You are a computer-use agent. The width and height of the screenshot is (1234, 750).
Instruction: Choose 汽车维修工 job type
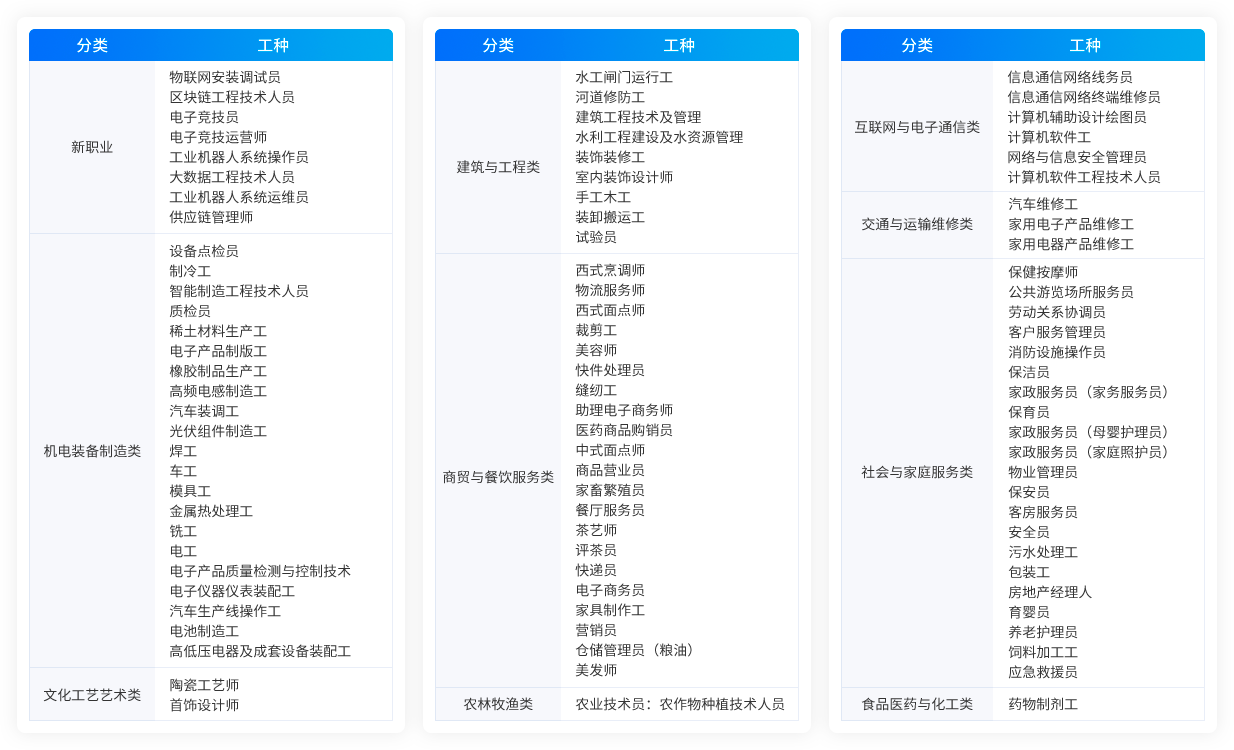1043,204
